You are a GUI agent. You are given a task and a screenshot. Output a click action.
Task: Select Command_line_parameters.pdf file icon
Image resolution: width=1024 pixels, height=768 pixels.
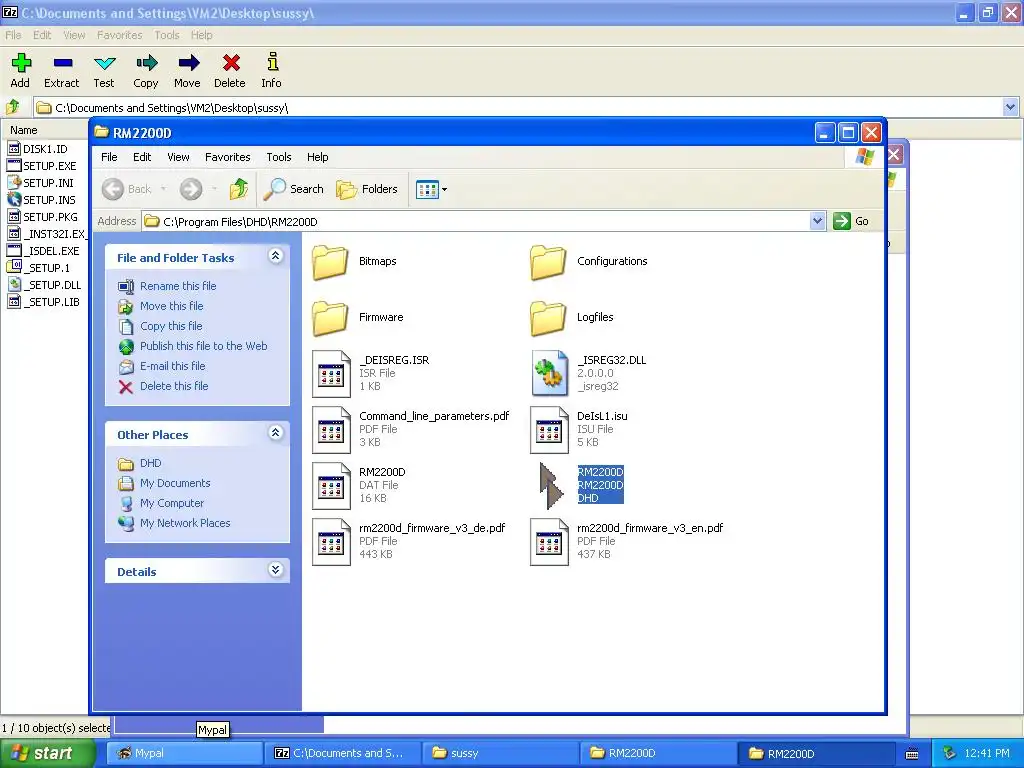tap(331, 430)
